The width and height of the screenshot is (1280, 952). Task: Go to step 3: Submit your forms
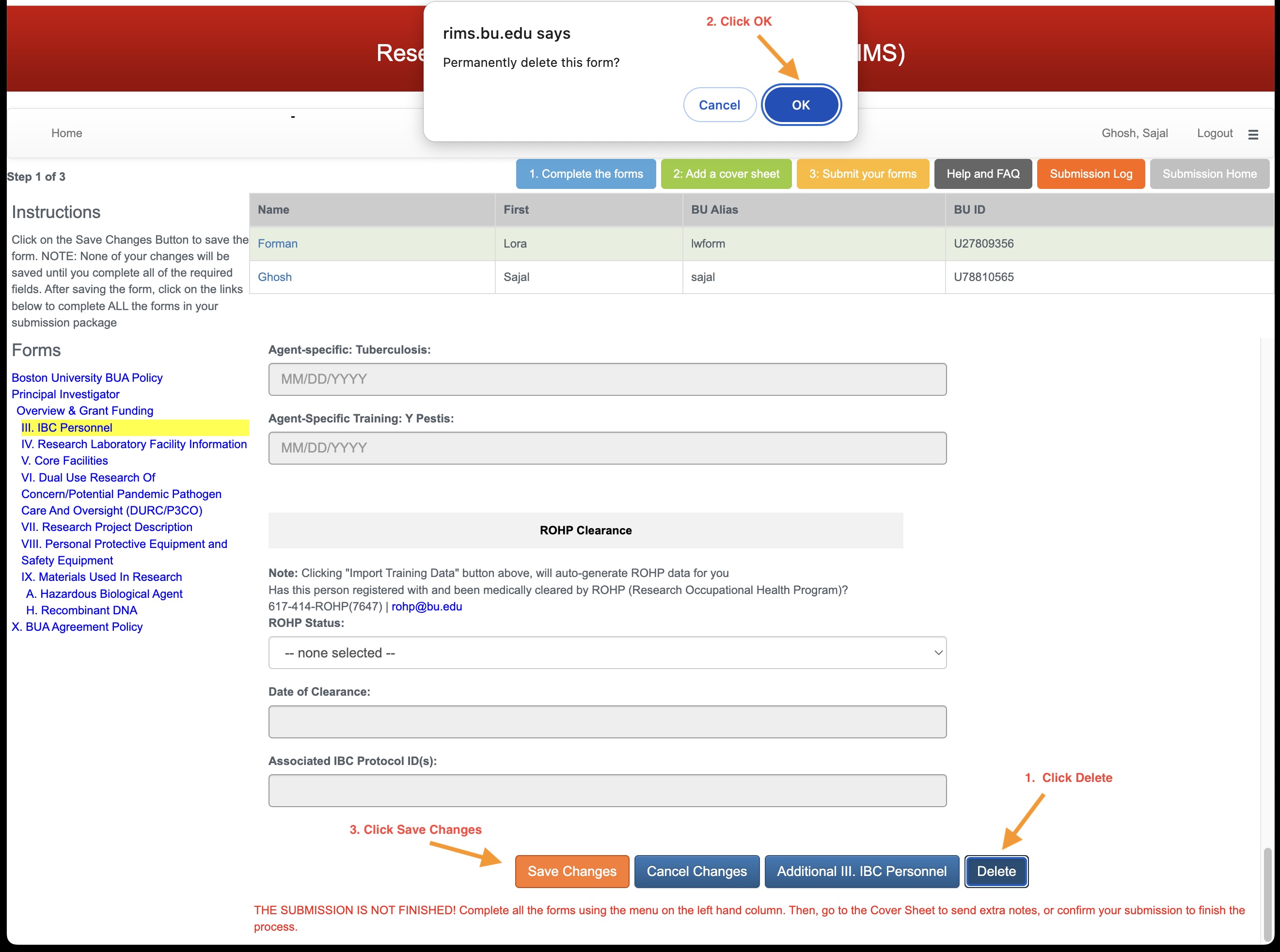pyautogui.click(x=863, y=174)
